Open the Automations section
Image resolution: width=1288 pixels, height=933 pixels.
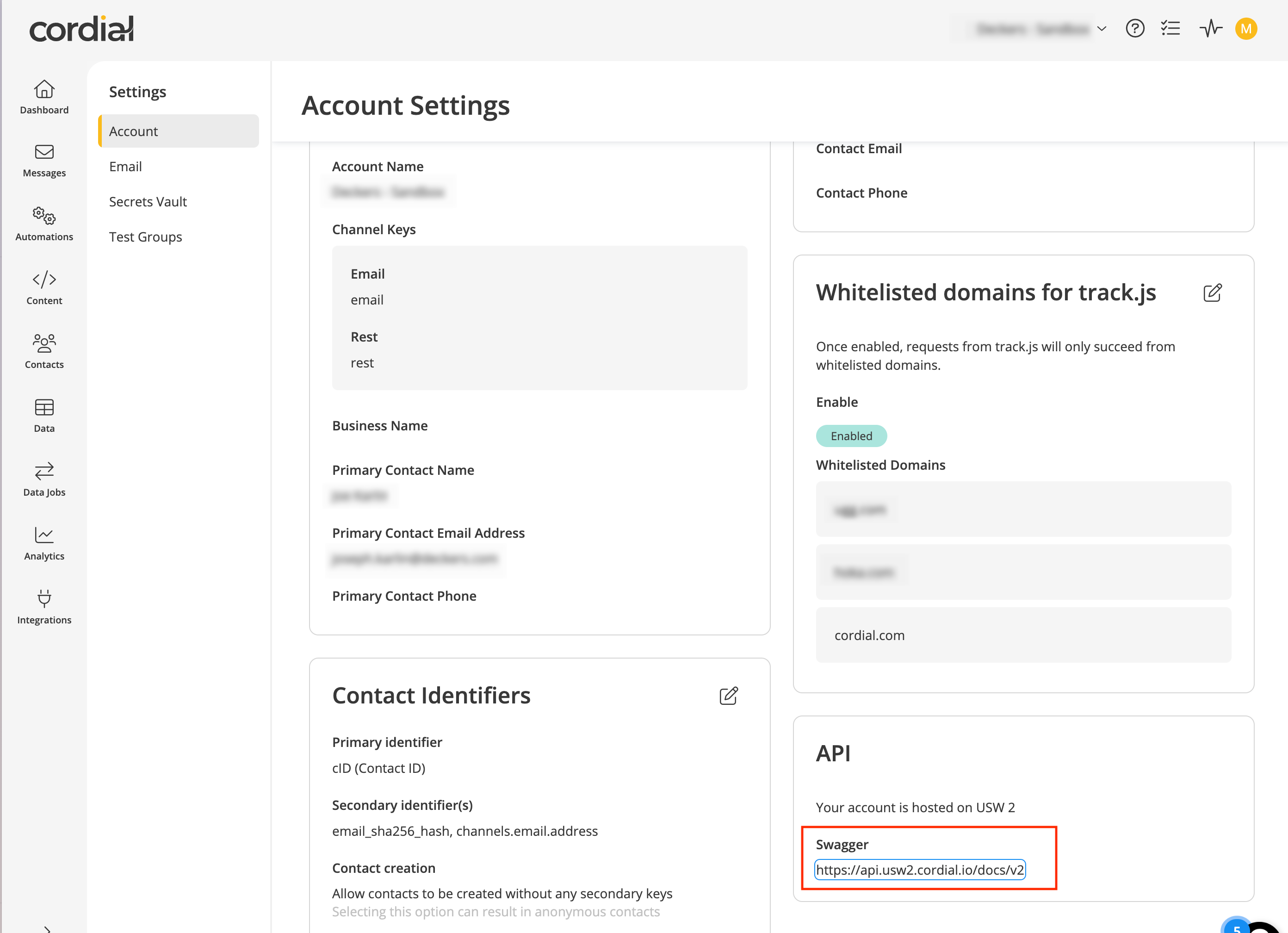(44, 224)
